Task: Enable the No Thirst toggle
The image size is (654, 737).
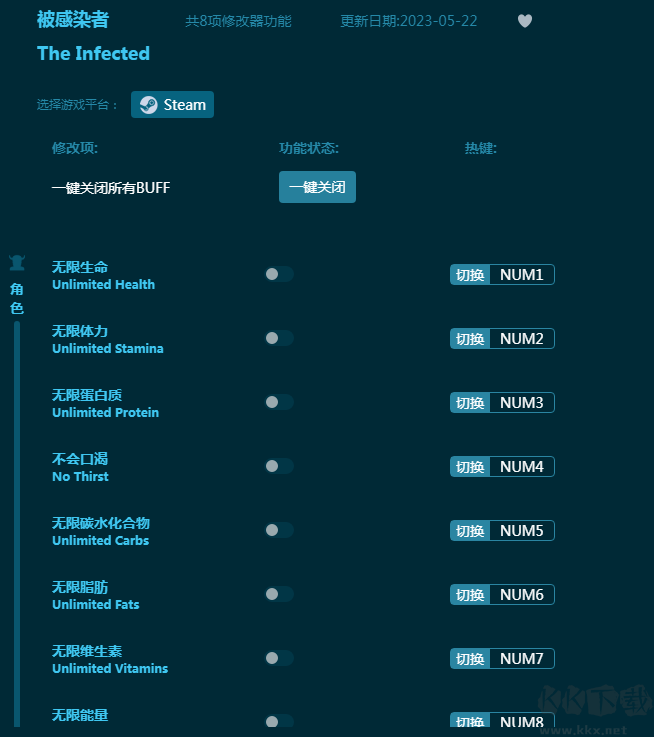Action: click(279, 466)
